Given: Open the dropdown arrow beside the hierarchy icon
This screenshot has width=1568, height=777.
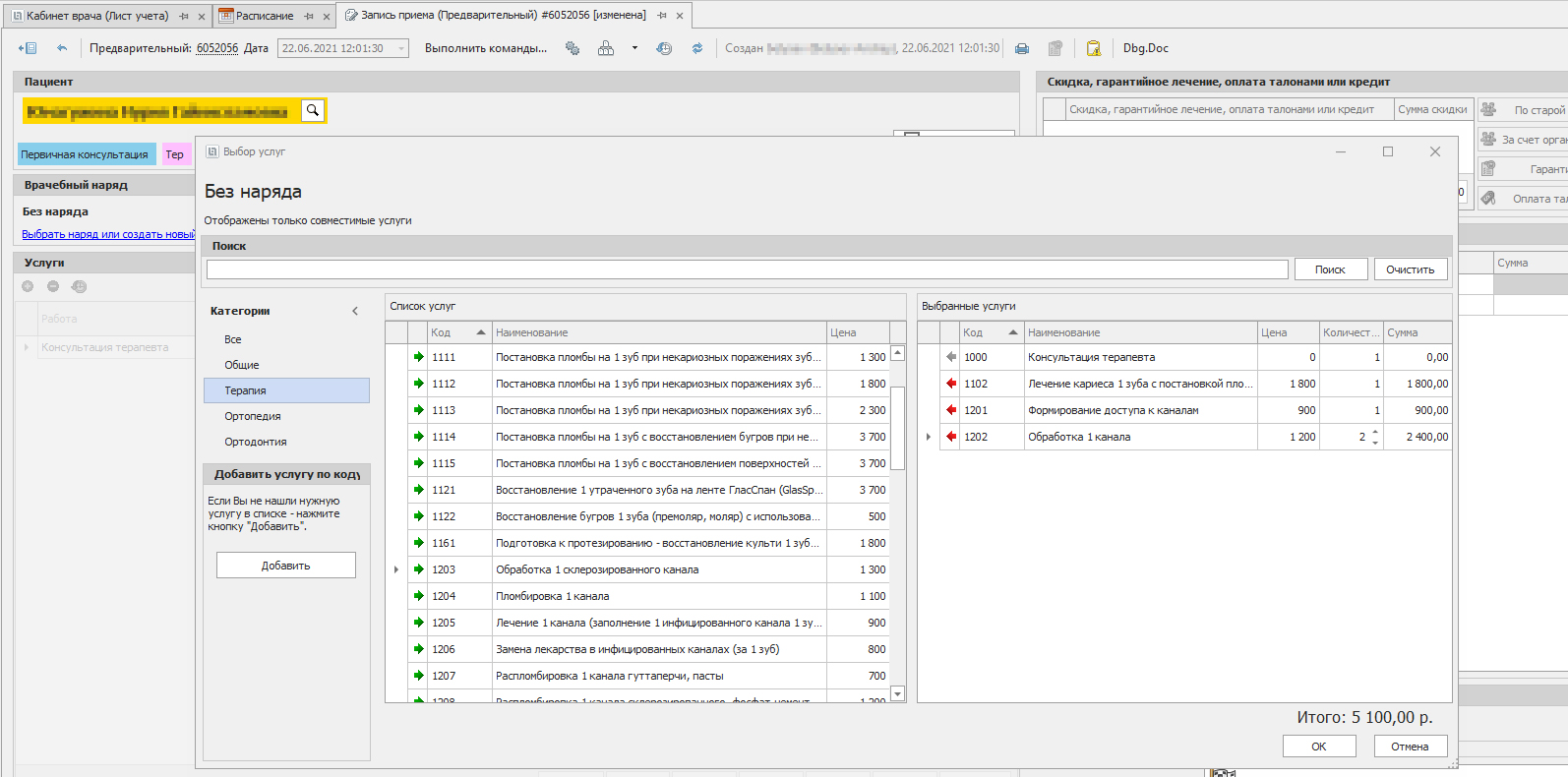Looking at the screenshot, I should (x=634, y=48).
